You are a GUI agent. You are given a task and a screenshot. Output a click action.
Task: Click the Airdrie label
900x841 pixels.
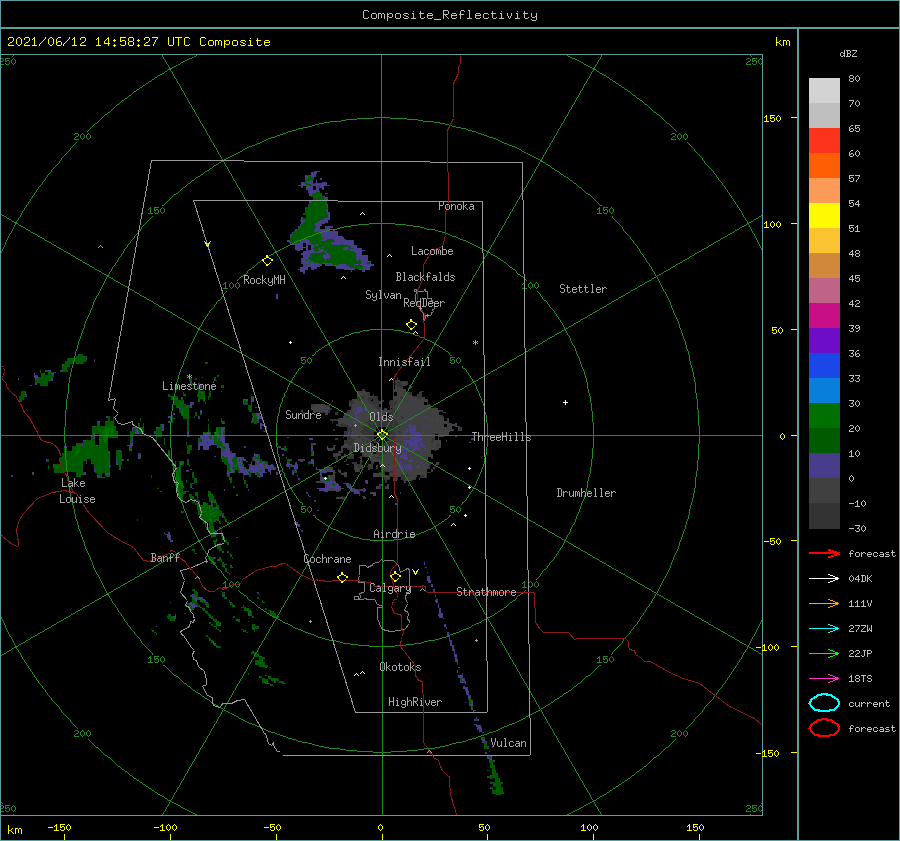[394, 534]
